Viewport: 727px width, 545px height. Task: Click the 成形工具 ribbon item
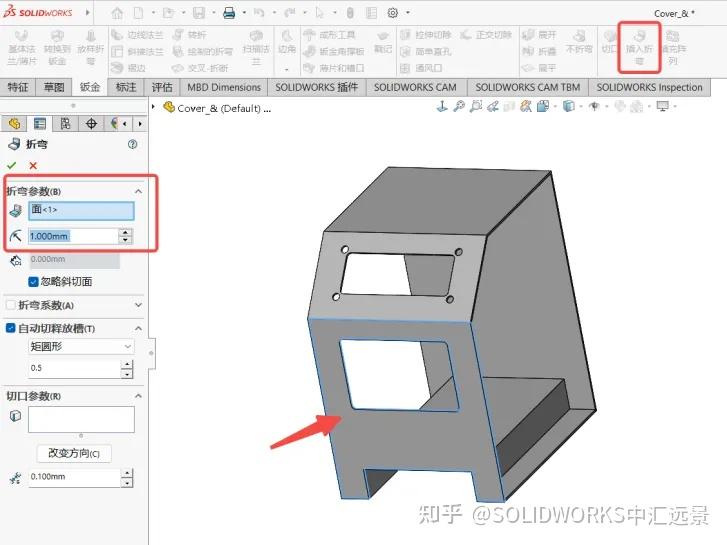[x=330, y=35]
